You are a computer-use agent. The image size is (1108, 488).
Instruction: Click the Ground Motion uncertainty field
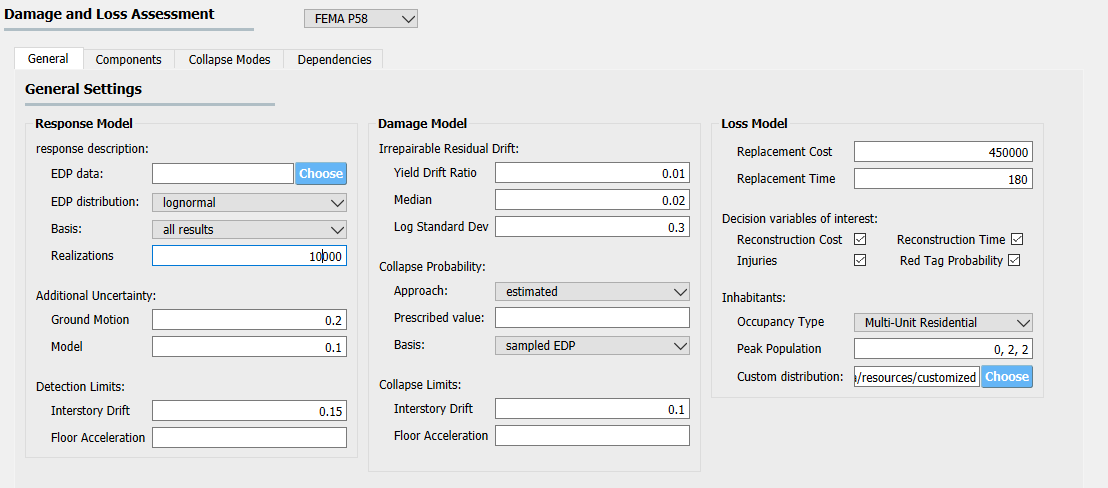249,320
